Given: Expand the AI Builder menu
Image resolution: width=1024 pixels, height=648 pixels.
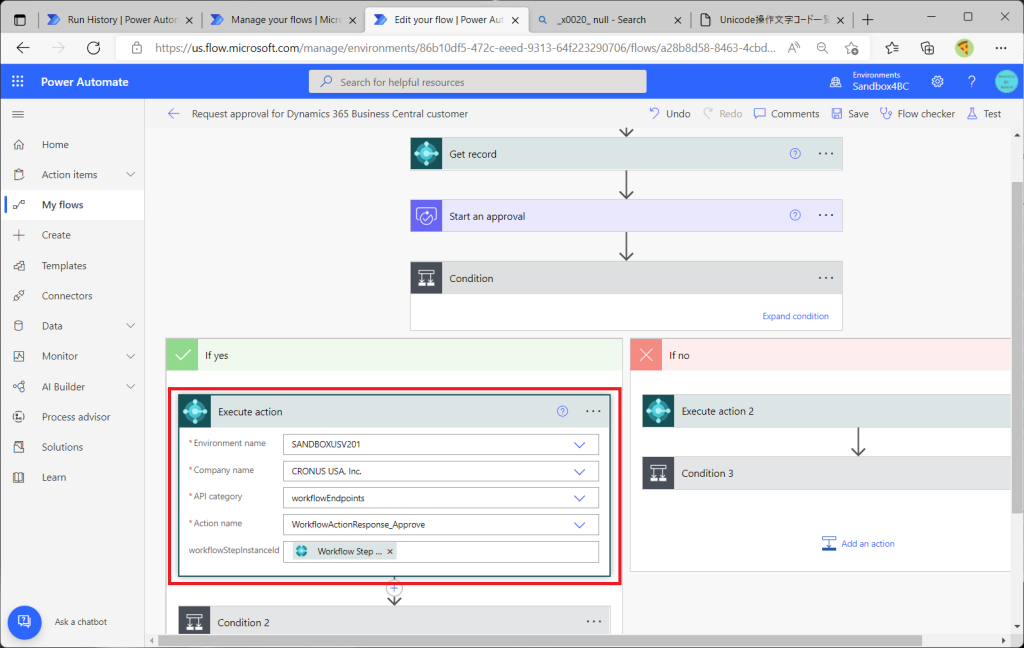Looking at the screenshot, I should (x=131, y=386).
